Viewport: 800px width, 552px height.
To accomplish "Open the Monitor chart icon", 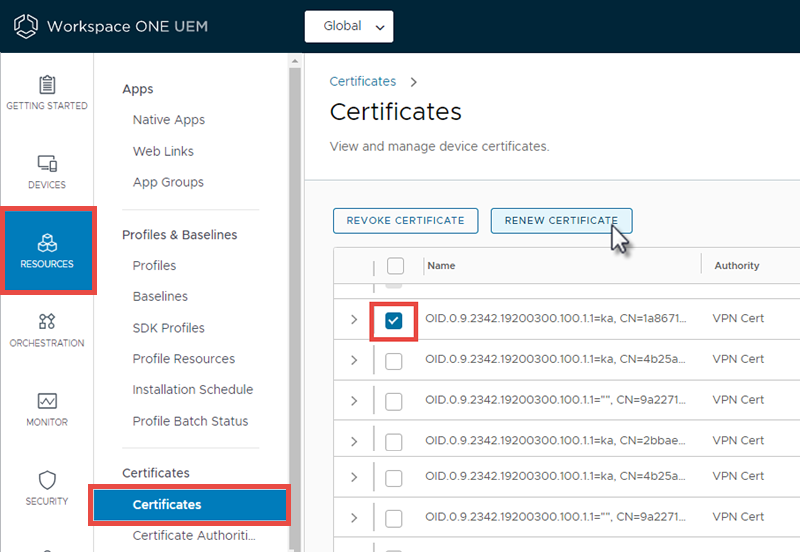I will point(47,400).
